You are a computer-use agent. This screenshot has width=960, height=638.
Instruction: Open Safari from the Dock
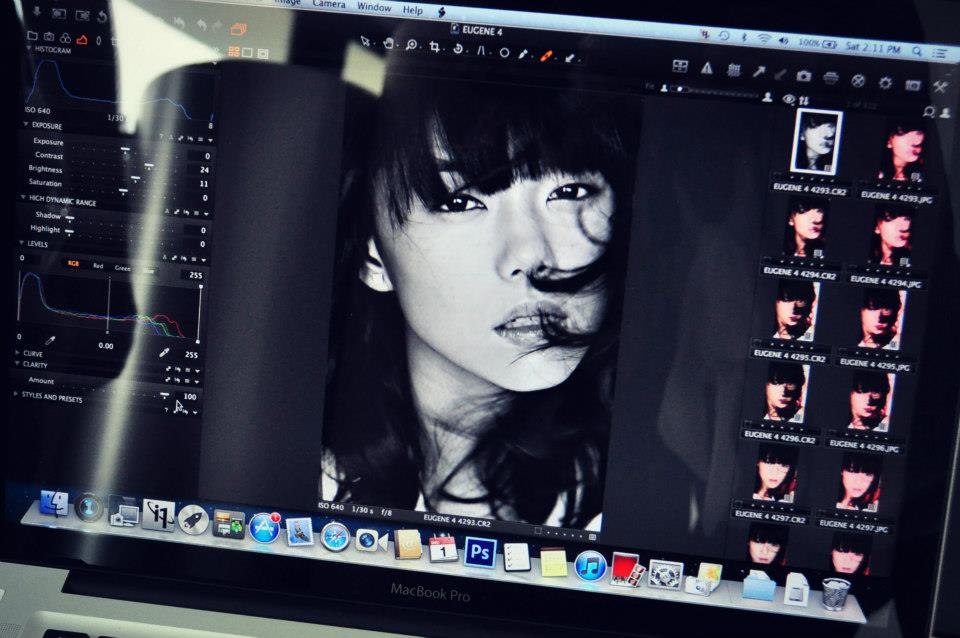pos(335,537)
